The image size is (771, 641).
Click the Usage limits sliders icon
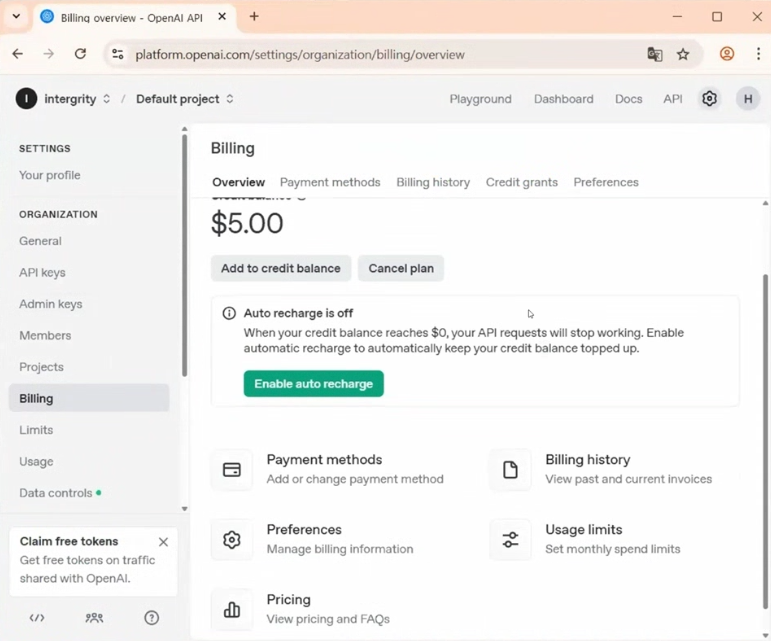point(510,540)
